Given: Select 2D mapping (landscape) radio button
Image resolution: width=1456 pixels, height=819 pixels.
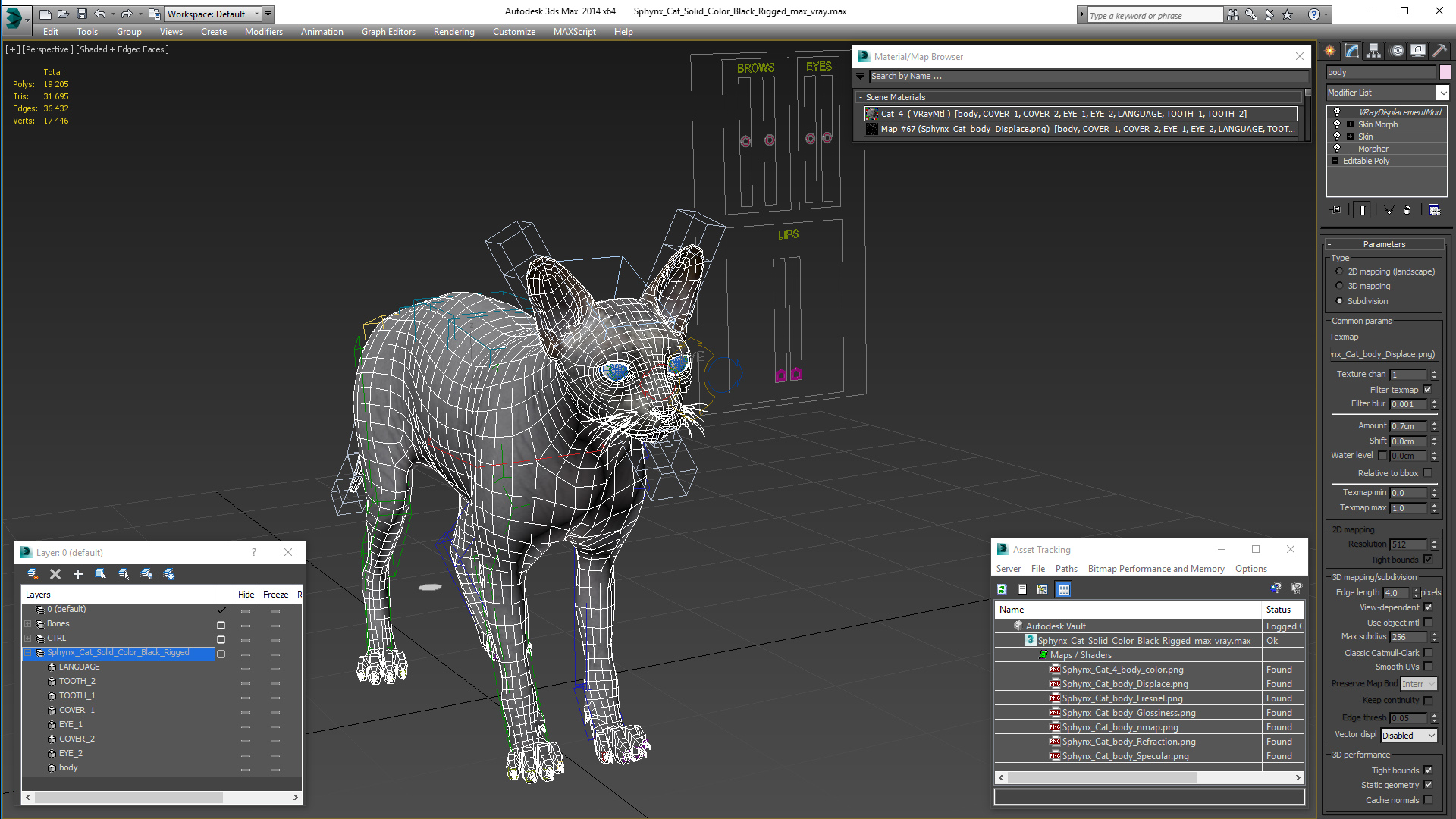Looking at the screenshot, I should coord(1339,271).
